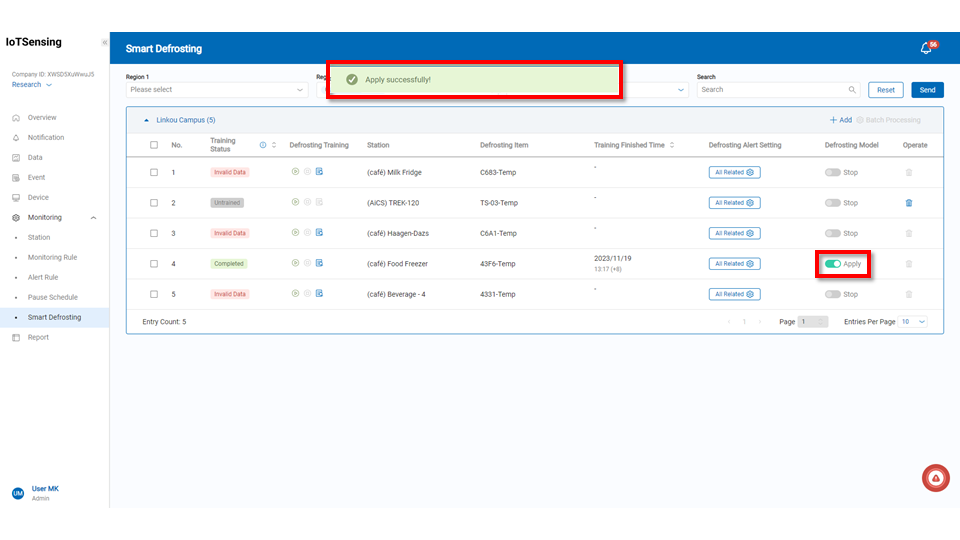Delete the TREK-120 row with trash icon
Image resolution: width=960 pixels, height=540 pixels.
(908, 203)
